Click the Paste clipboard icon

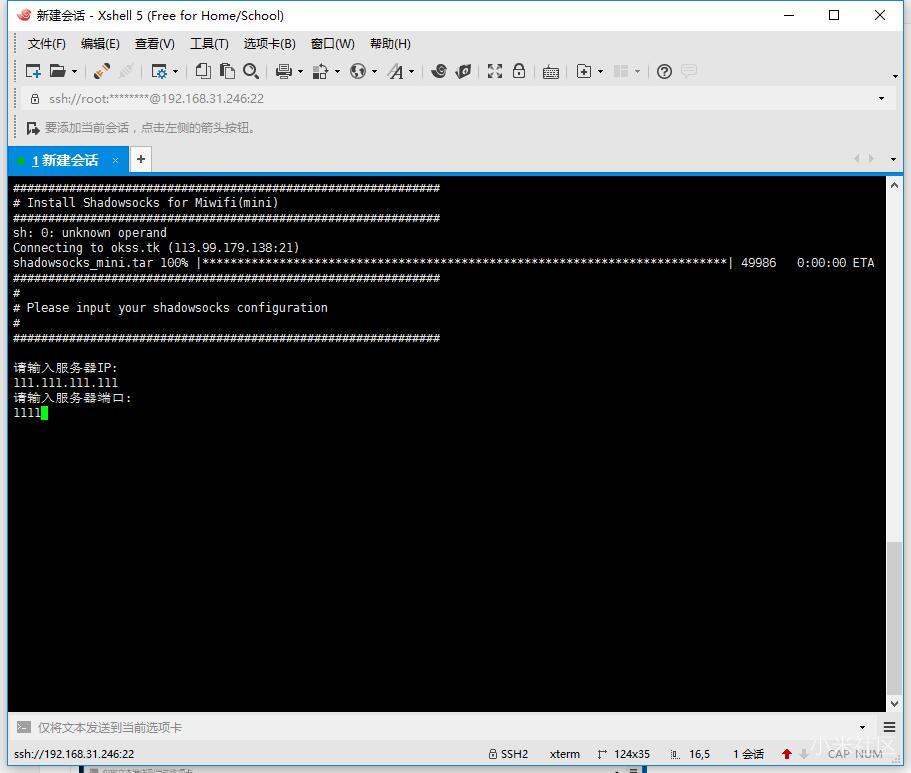tap(227, 71)
